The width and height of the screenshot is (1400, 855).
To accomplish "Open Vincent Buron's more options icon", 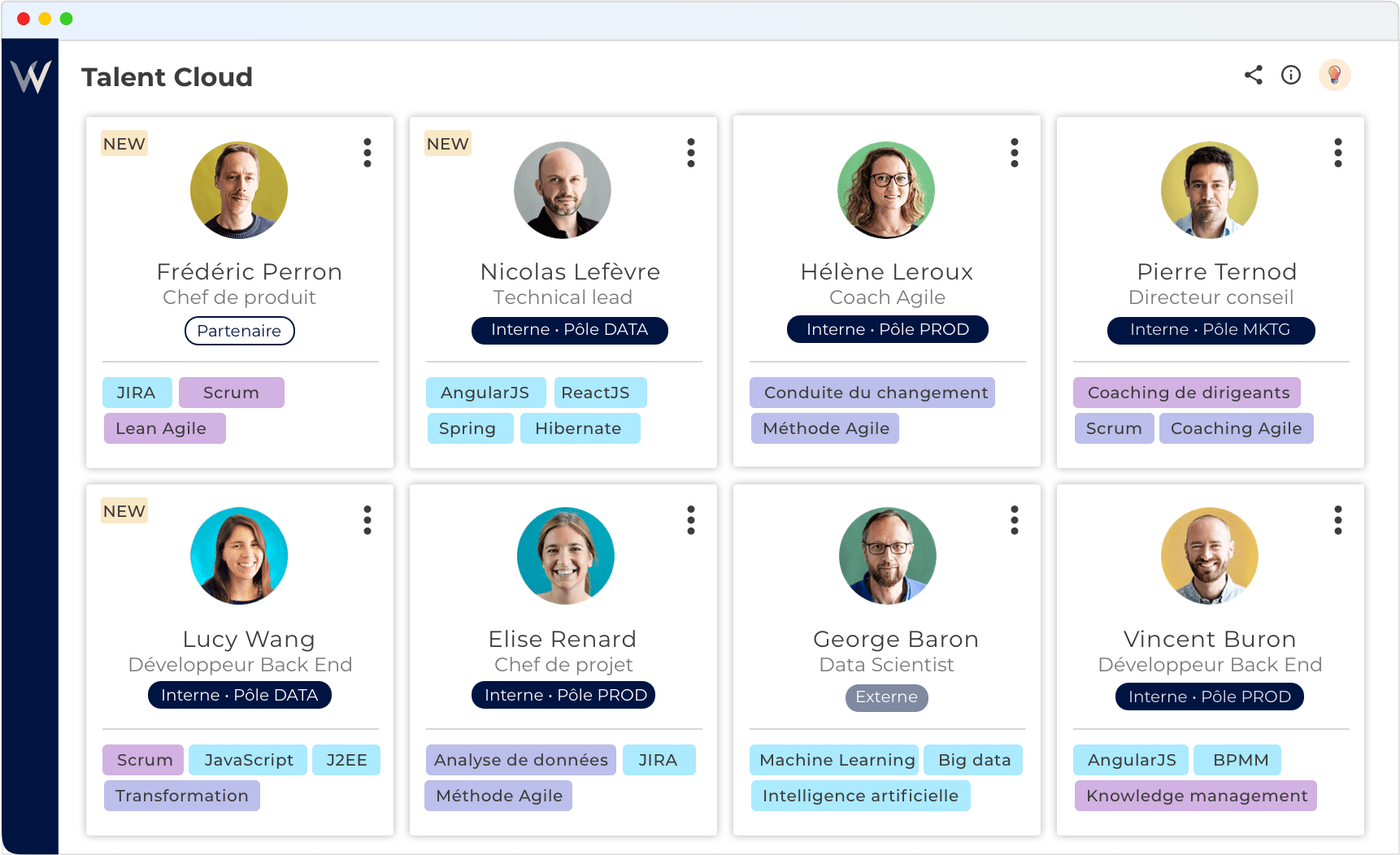I will pyautogui.click(x=1338, y=520).
